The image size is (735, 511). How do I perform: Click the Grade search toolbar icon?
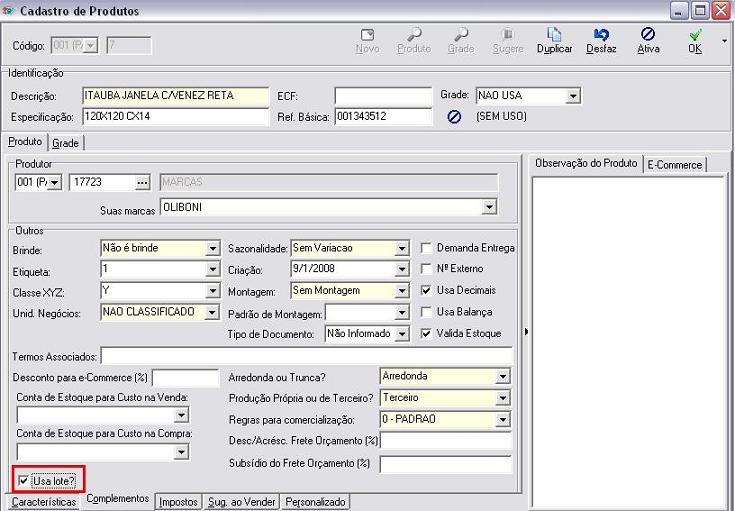(x=461, y=35)
